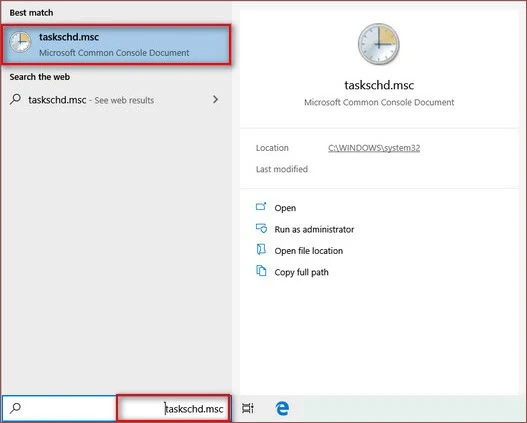The image size is (527, 423).
Task: Expand web results with the chevron arrow
Action: (x=215, y=99)
